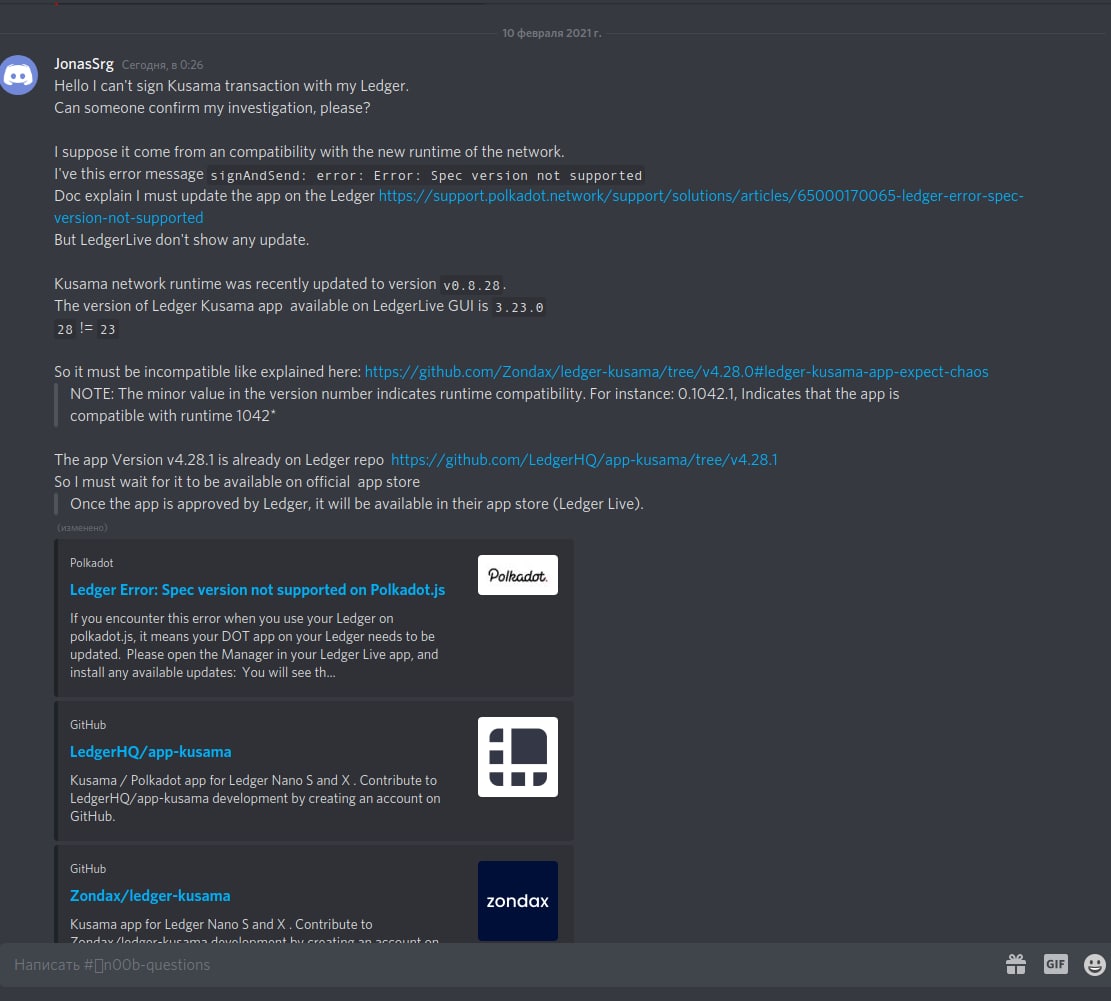
Task: Click JonasSrg's Discord avatar
Action: (x=18, y=74)
